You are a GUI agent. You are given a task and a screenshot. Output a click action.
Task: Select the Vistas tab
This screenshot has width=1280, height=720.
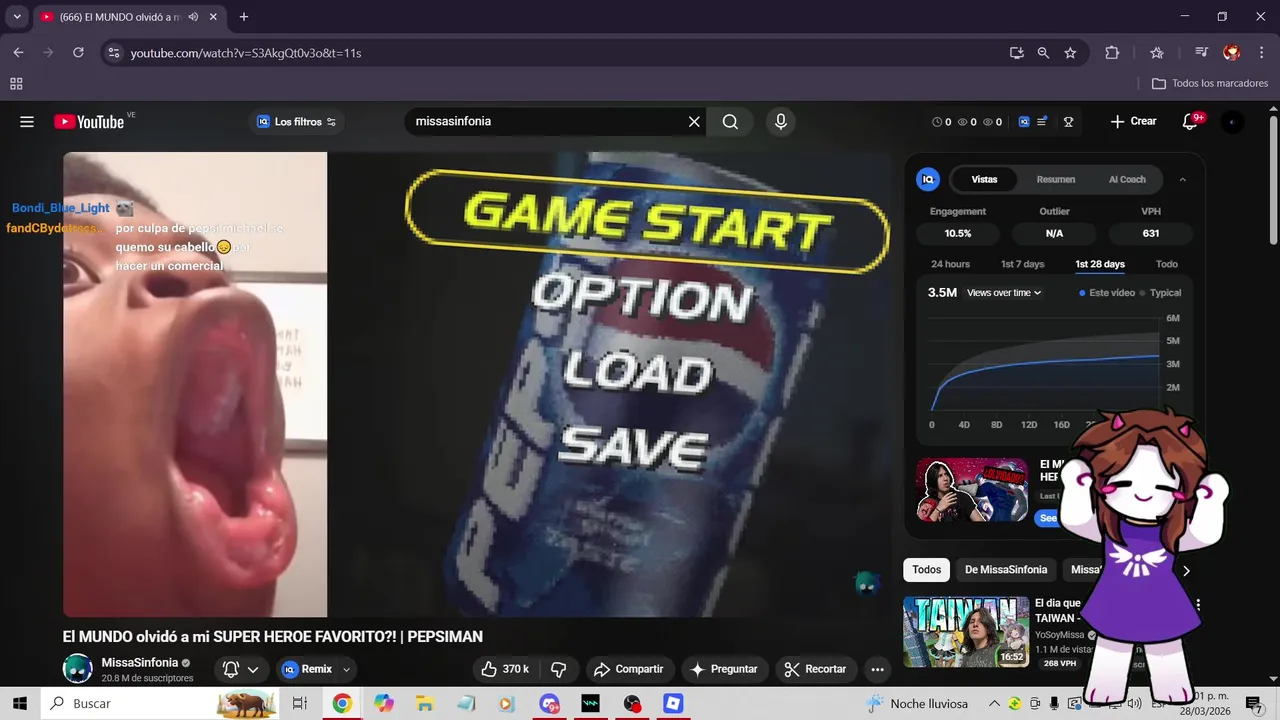(984, 180)
